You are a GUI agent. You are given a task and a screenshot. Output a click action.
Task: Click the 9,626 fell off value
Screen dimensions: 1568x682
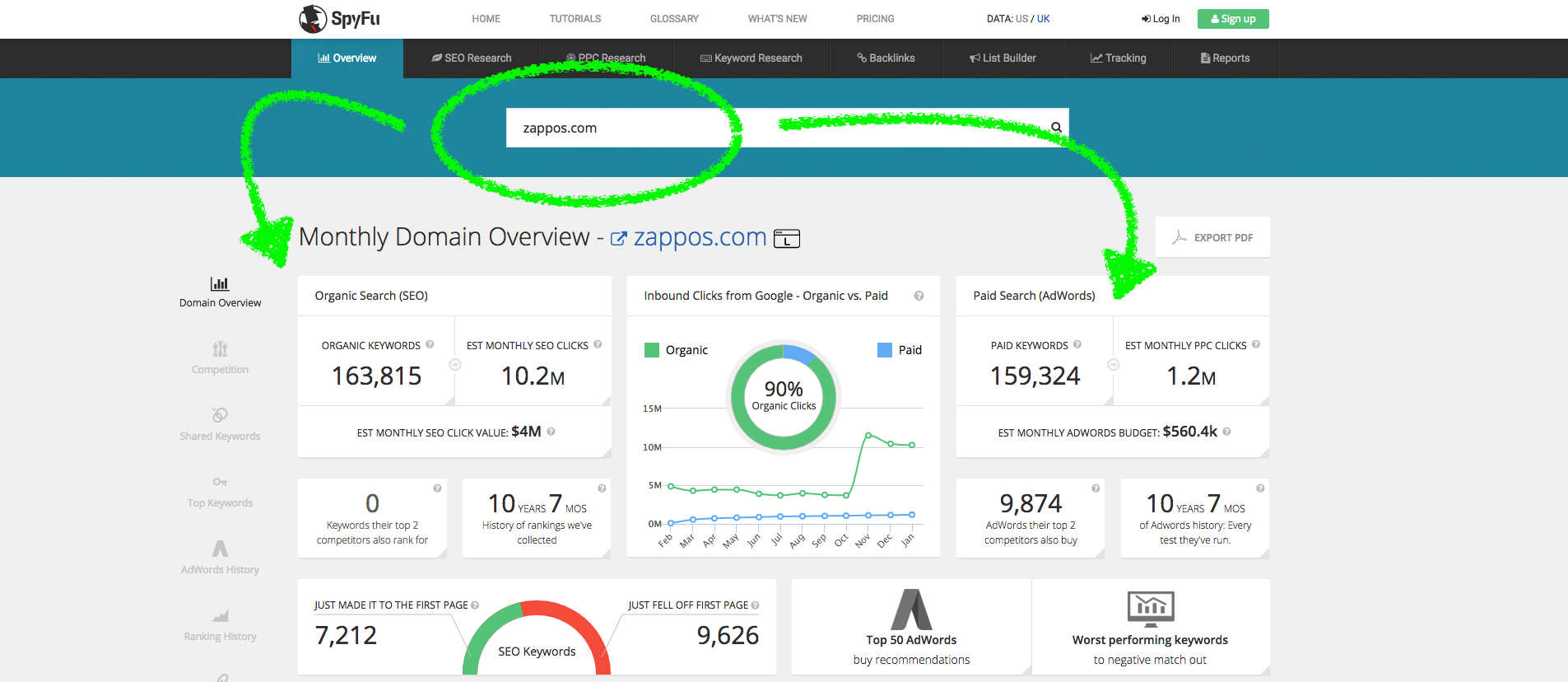pos(728,635)
